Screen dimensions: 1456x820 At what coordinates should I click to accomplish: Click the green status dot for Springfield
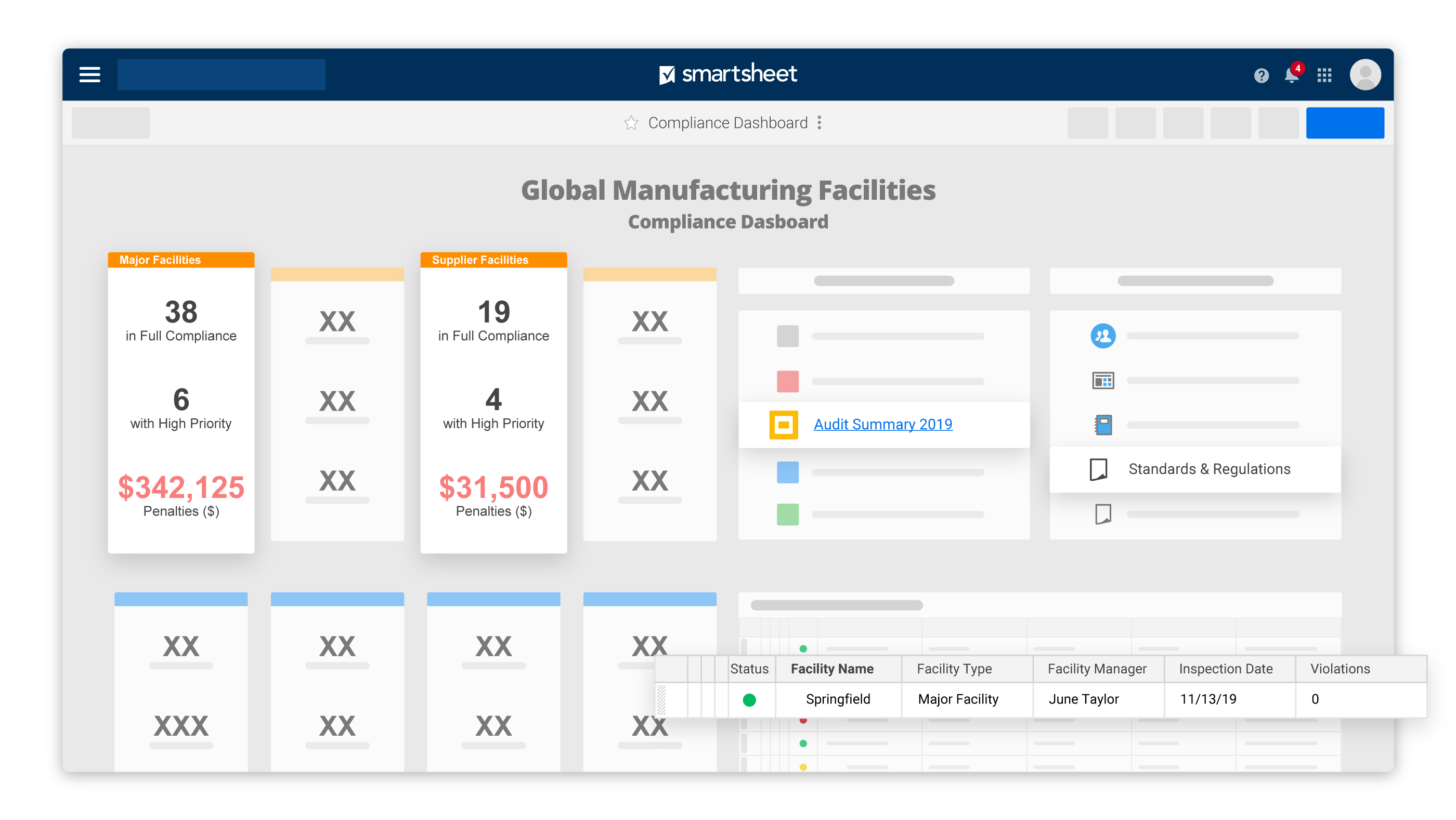pyautogui.click(x=749, y=700)
